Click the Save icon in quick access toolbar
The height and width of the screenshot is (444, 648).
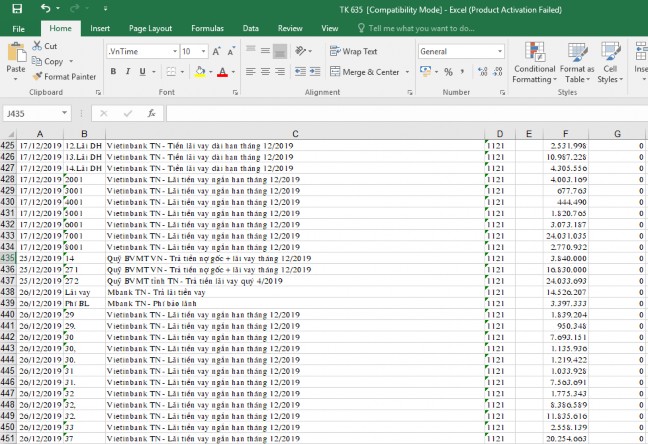19,8
